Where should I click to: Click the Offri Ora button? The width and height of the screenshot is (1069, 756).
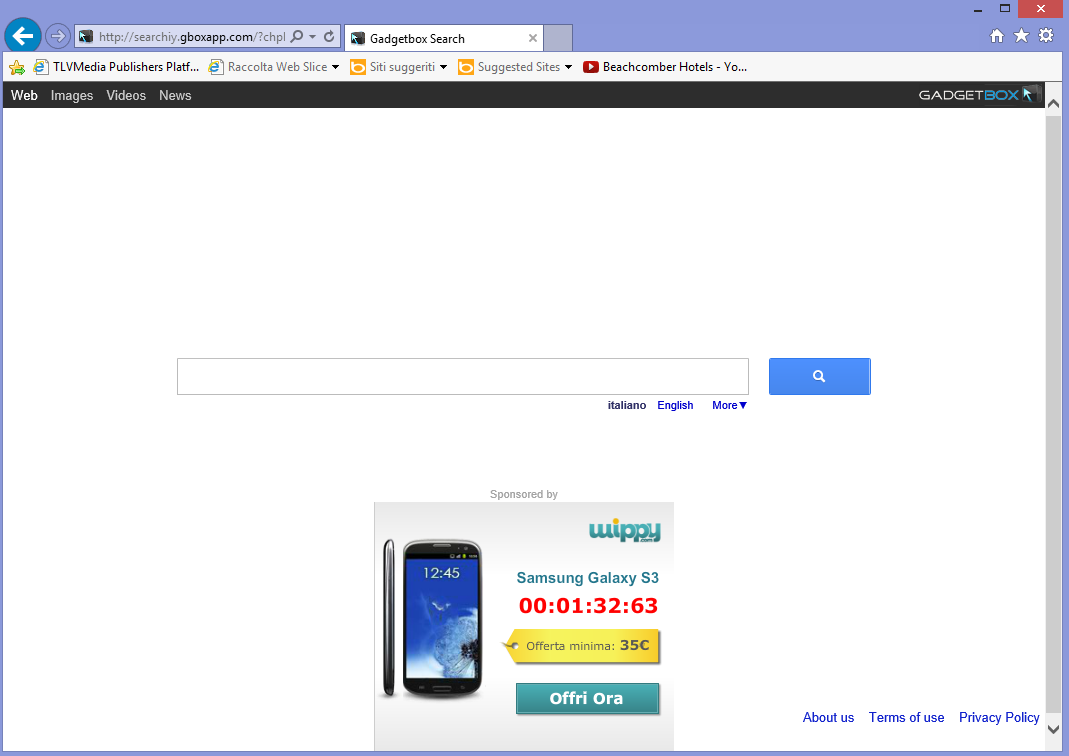click(x=587, y=698)
